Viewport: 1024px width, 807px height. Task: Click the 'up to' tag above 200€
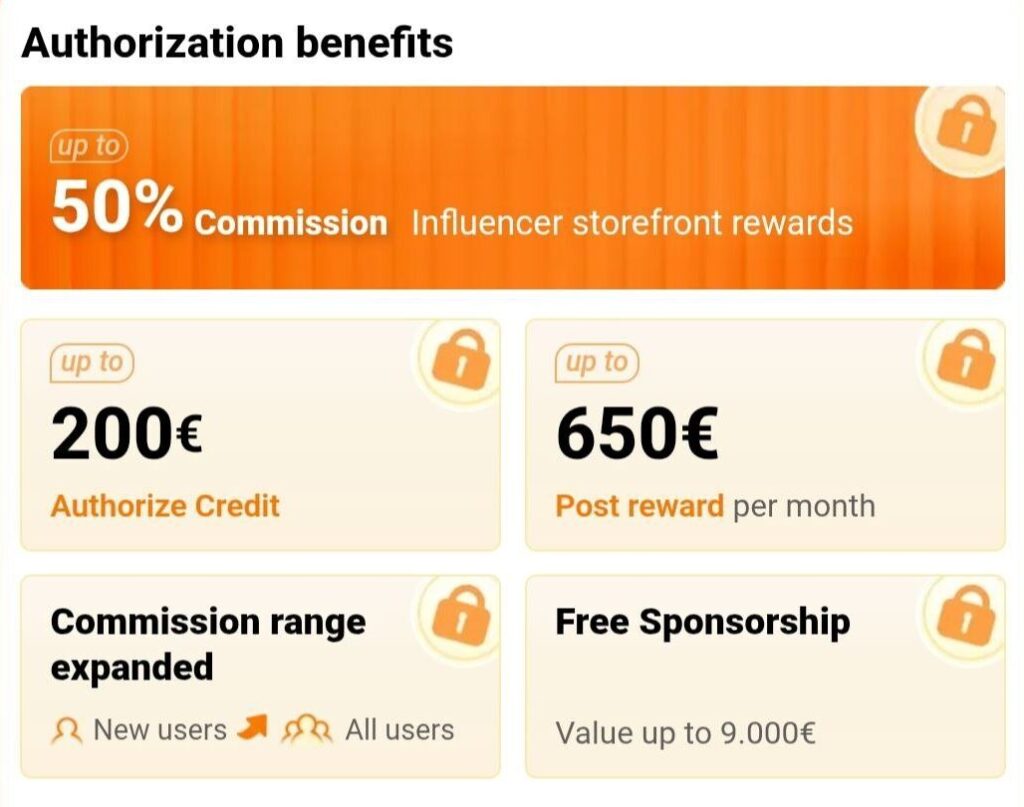pyautogui.click(x=92, y=362)
